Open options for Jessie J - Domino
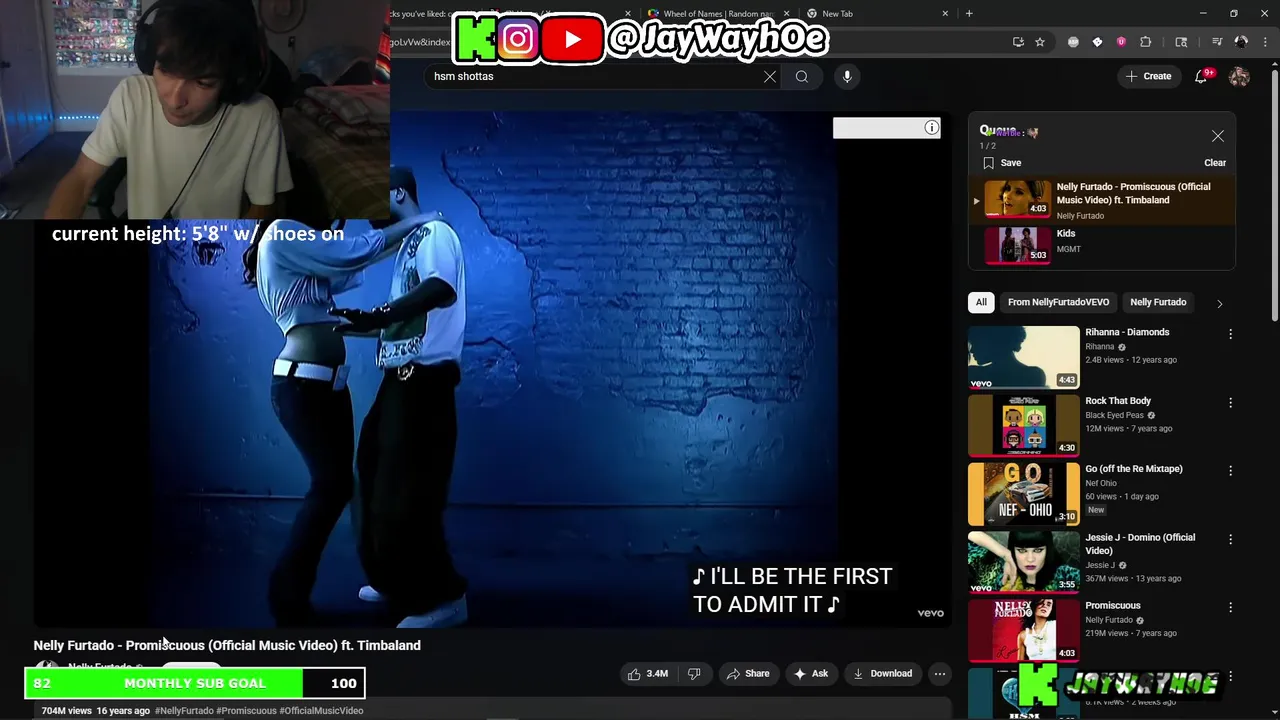This screenshot has width=1280, height=720. [x=1230, y=539]
